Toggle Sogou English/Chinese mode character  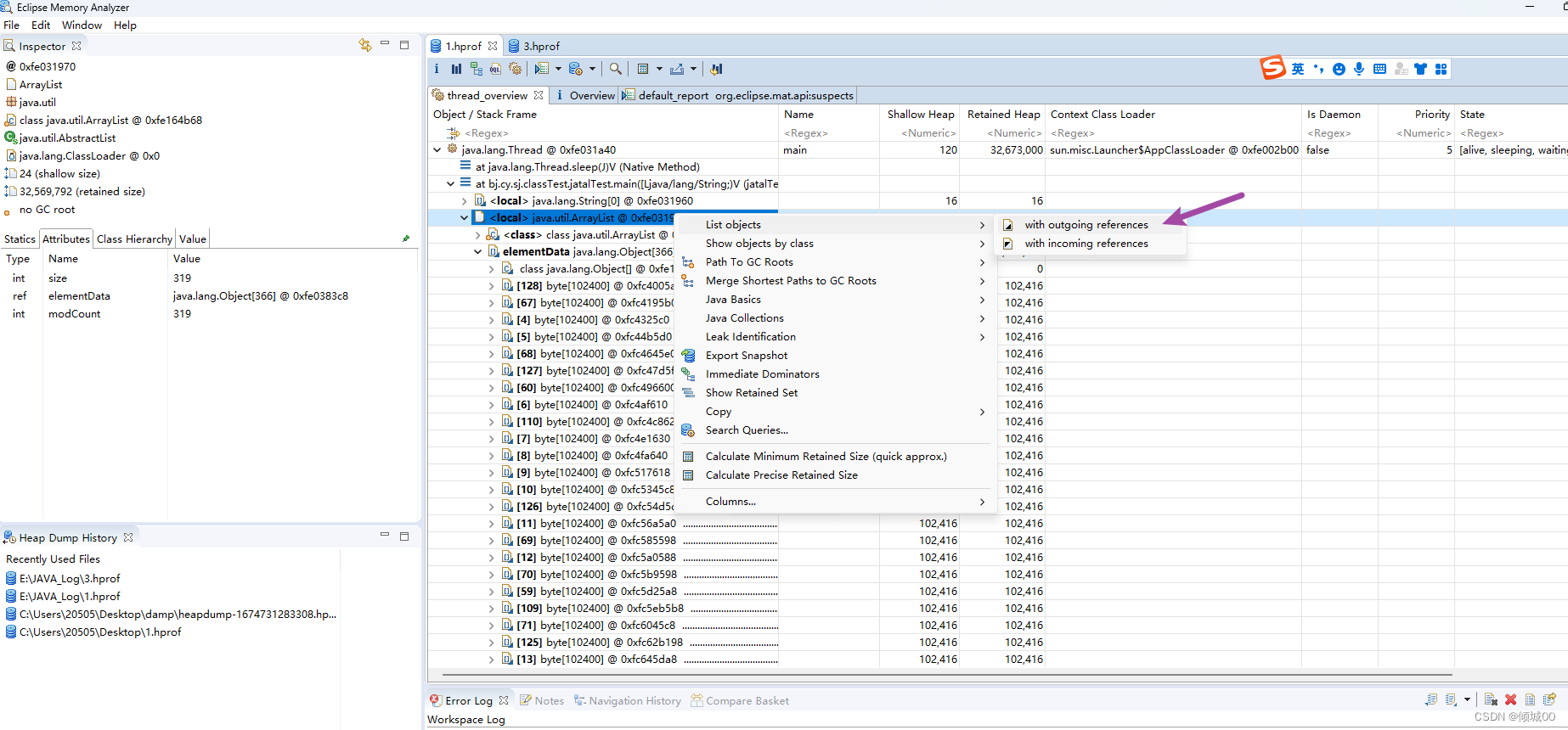[x=1298, y=69]
